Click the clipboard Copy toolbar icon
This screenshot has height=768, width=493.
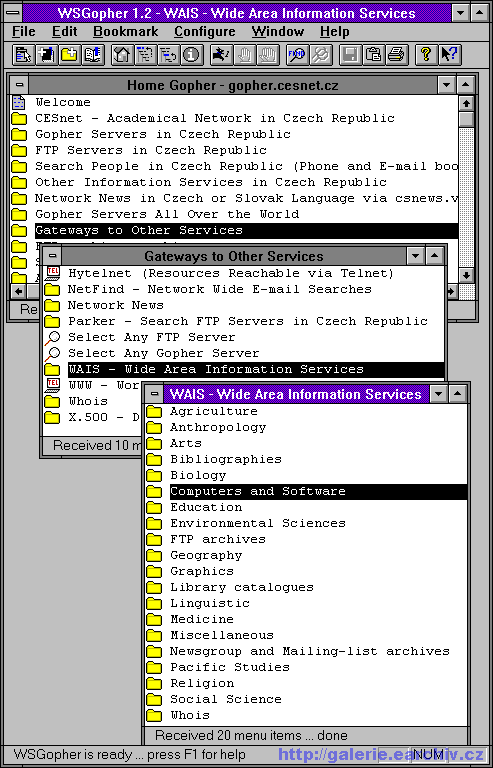click(x=373, y=54)
